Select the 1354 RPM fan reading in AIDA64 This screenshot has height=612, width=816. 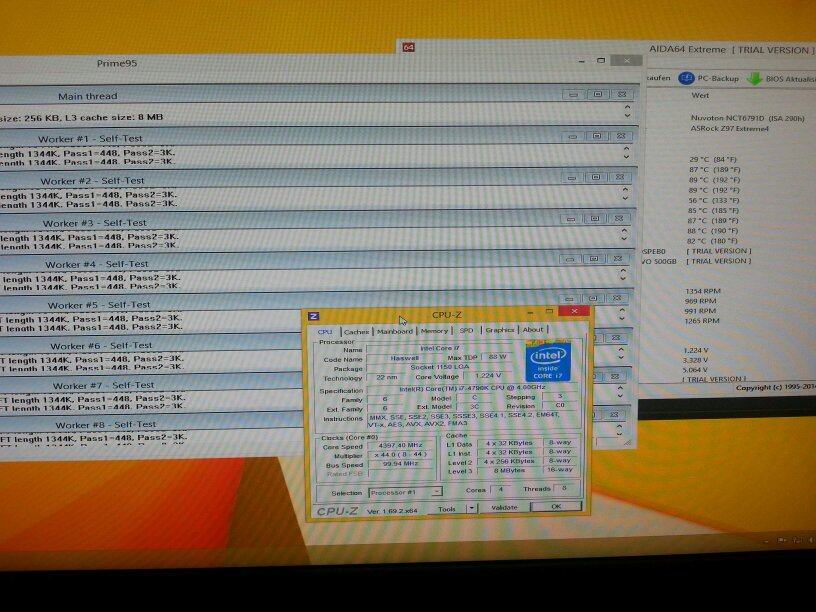point(703,291)
